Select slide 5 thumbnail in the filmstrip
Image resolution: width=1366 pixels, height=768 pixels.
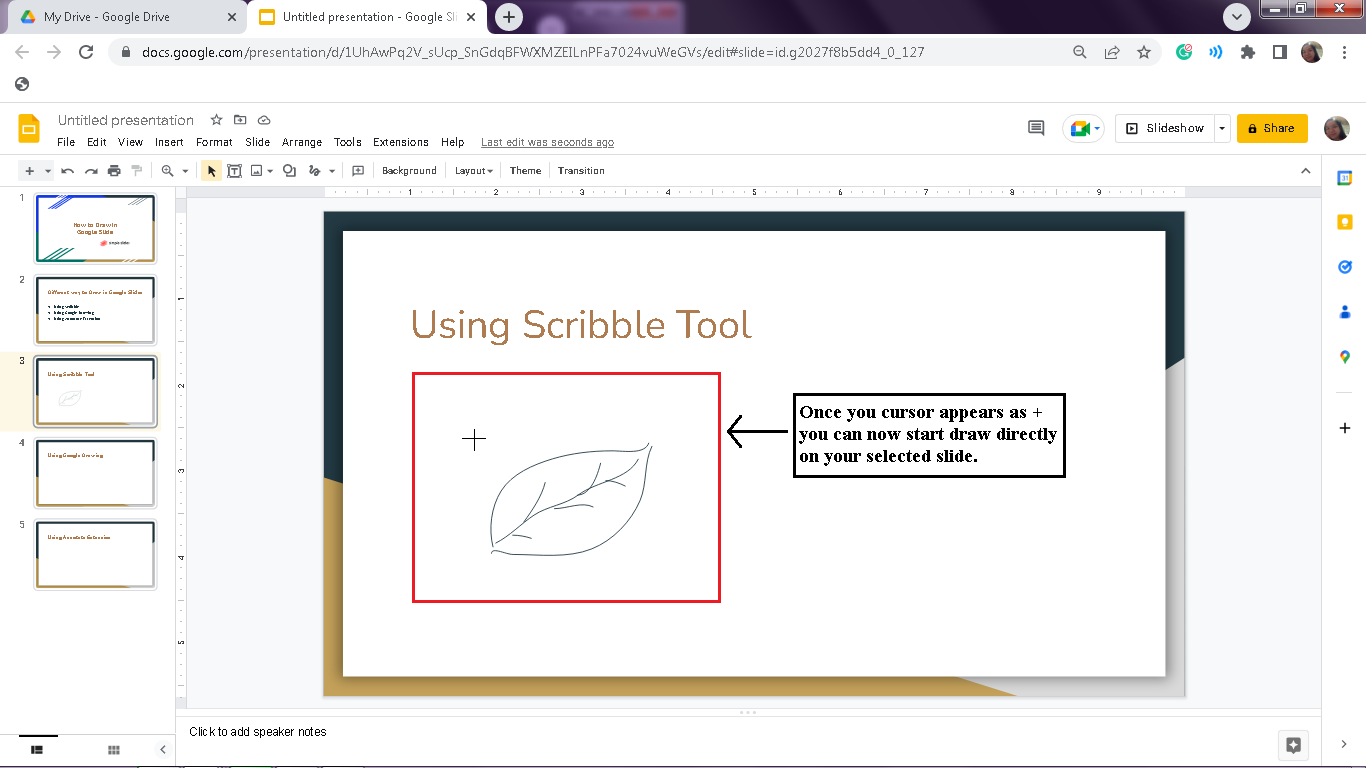point(95,555)
